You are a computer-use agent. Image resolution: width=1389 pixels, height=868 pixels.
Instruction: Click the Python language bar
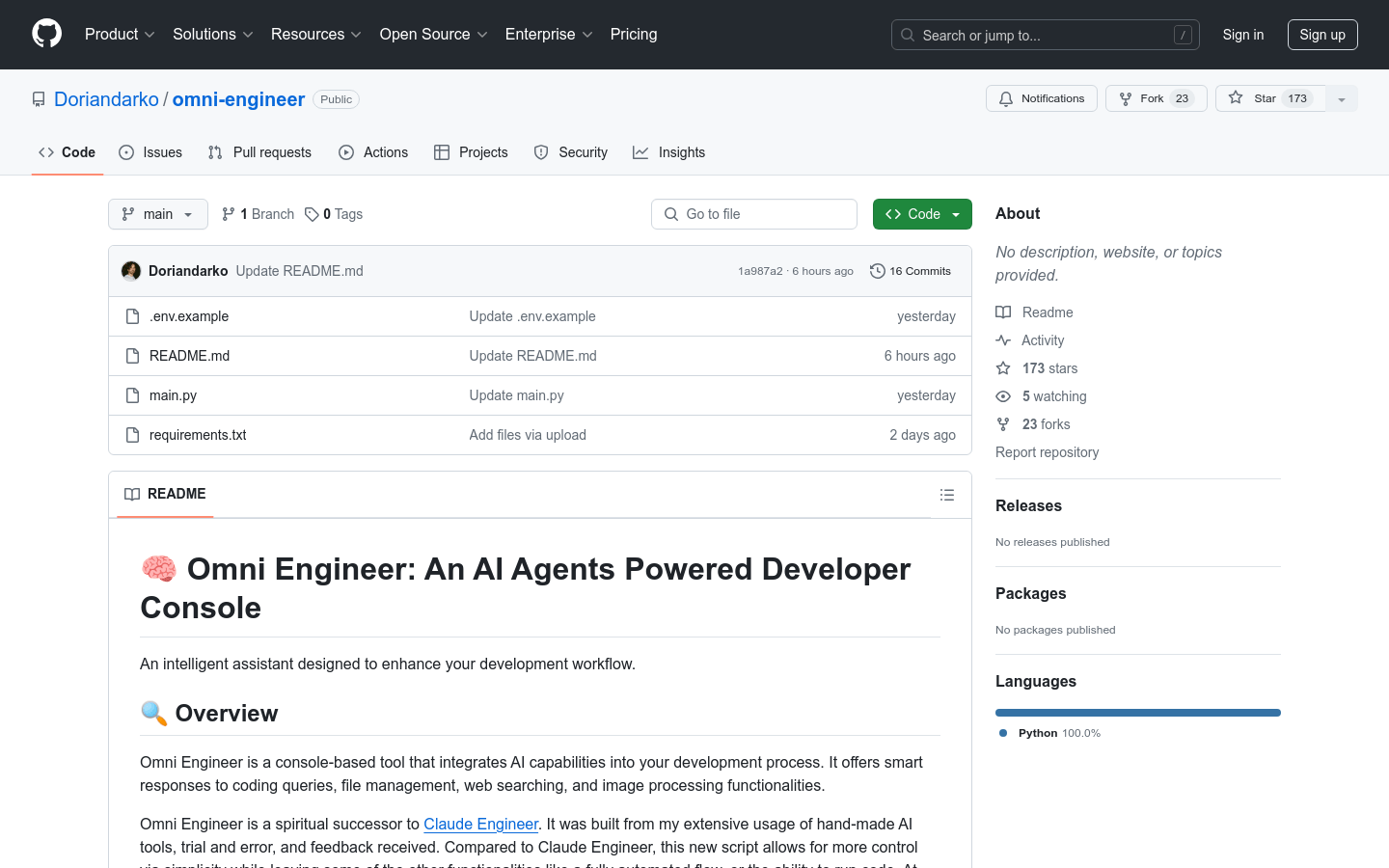click(x=1138, y=713)
